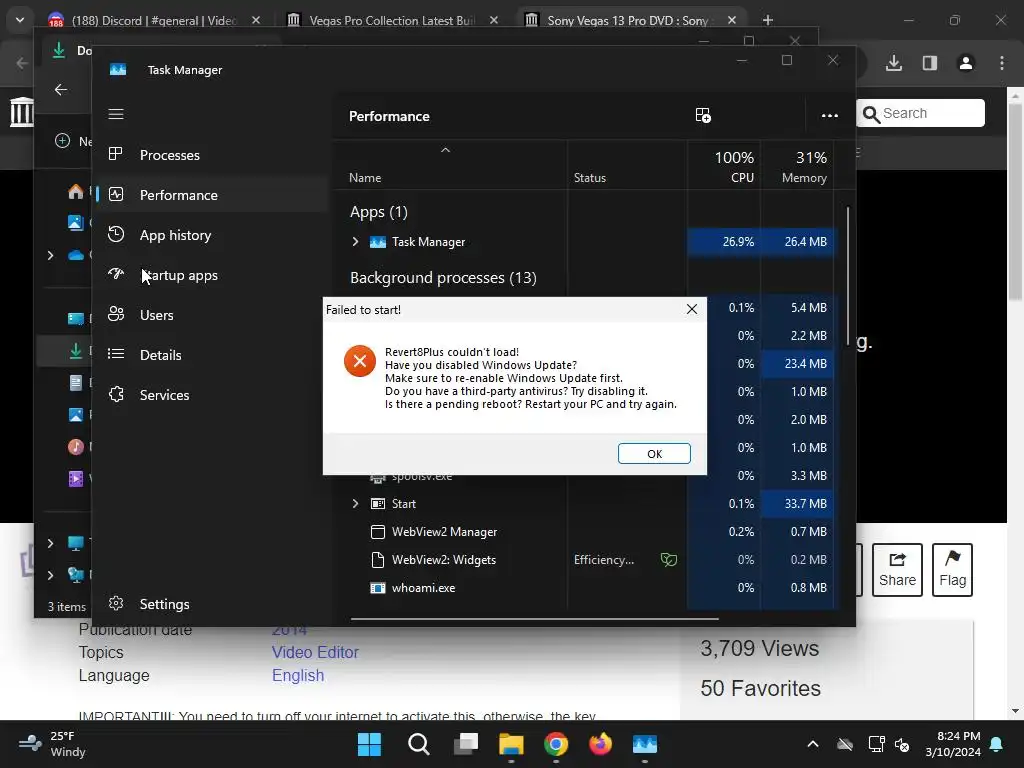The image size is (1024, 768).
Task: Show hidden system tray icons
Action: coord(813,744)
